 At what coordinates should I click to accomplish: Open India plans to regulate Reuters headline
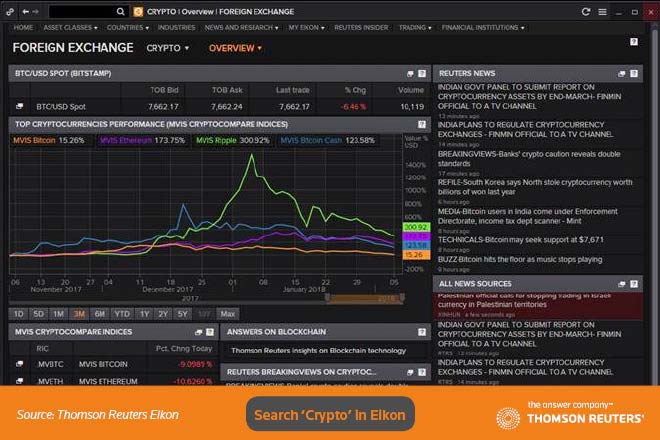(525, 130)
